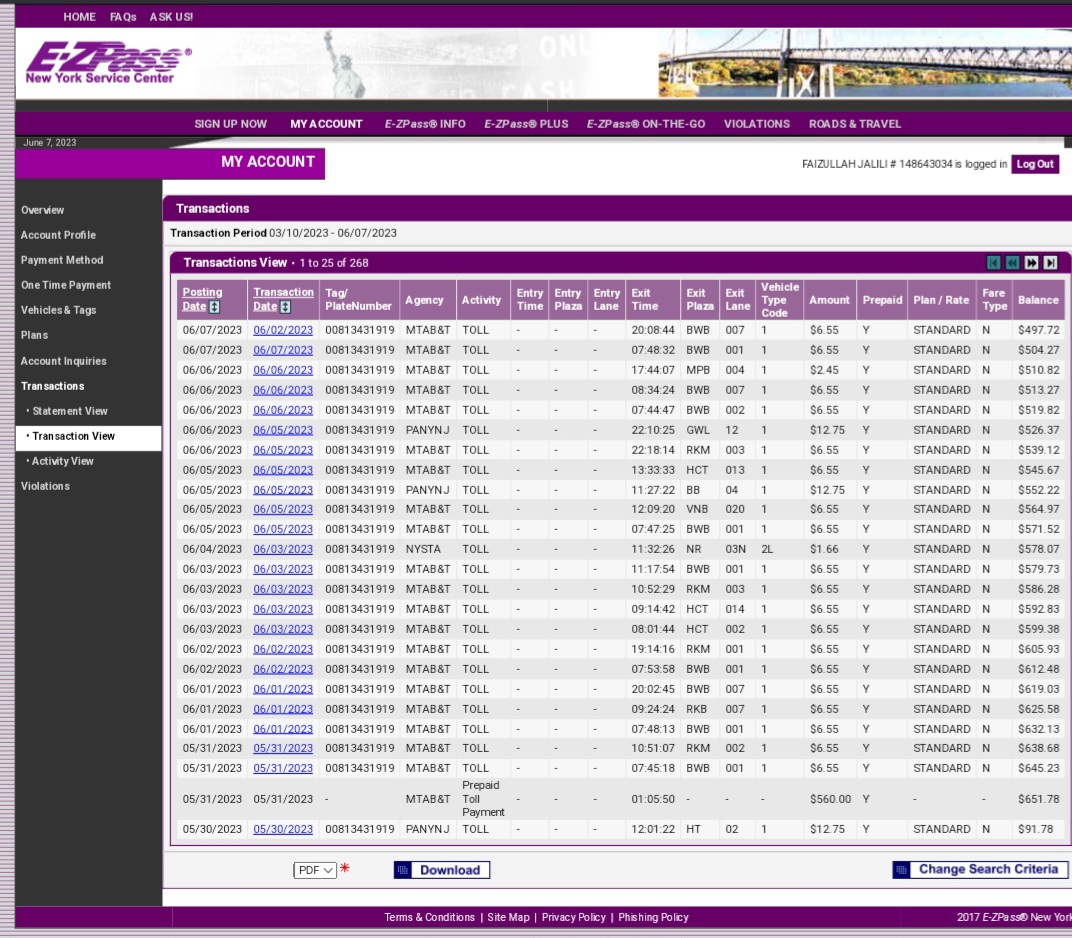Go to Payment Method
The image size is (1072, 938).
tap(62, 260)
